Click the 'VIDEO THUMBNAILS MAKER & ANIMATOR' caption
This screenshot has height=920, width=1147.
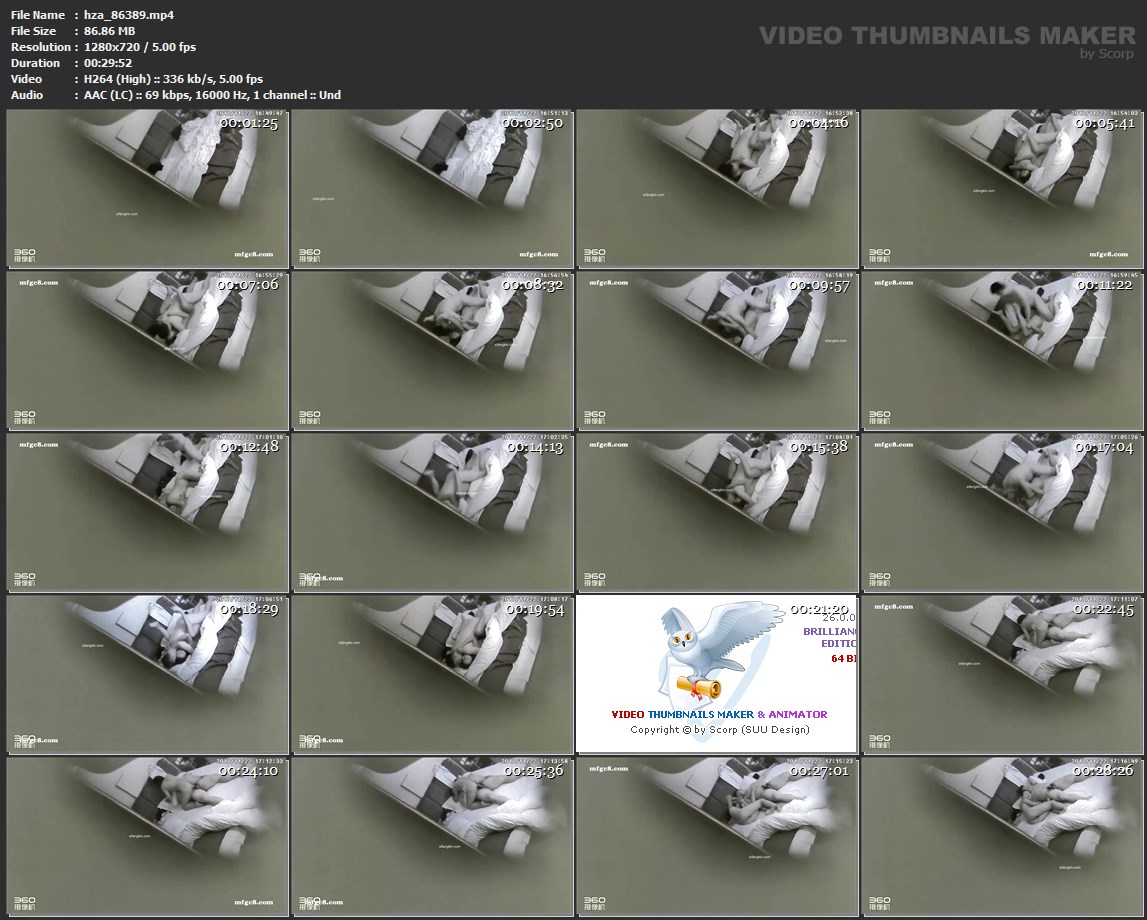point(719,714)
